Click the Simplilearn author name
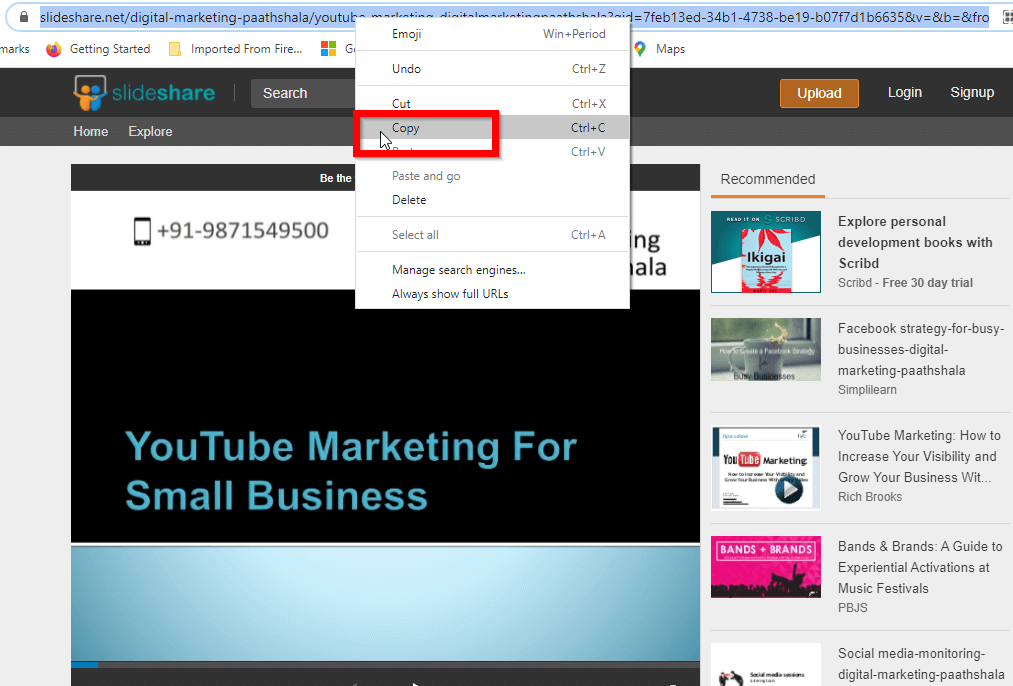This screenshot has width=1013, height=686. 867,390
